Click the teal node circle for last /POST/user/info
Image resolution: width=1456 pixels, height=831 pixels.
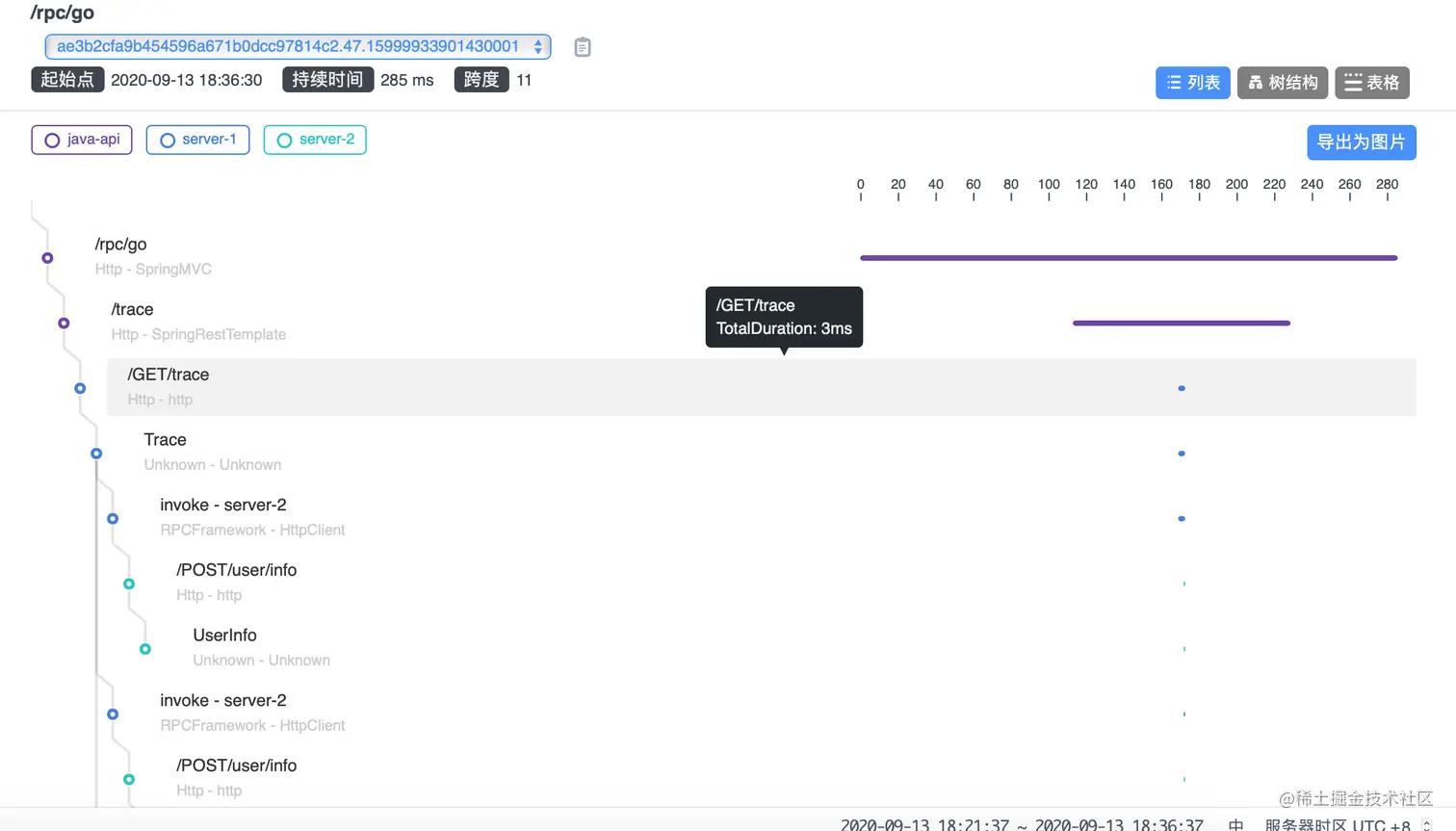[129, 779]
